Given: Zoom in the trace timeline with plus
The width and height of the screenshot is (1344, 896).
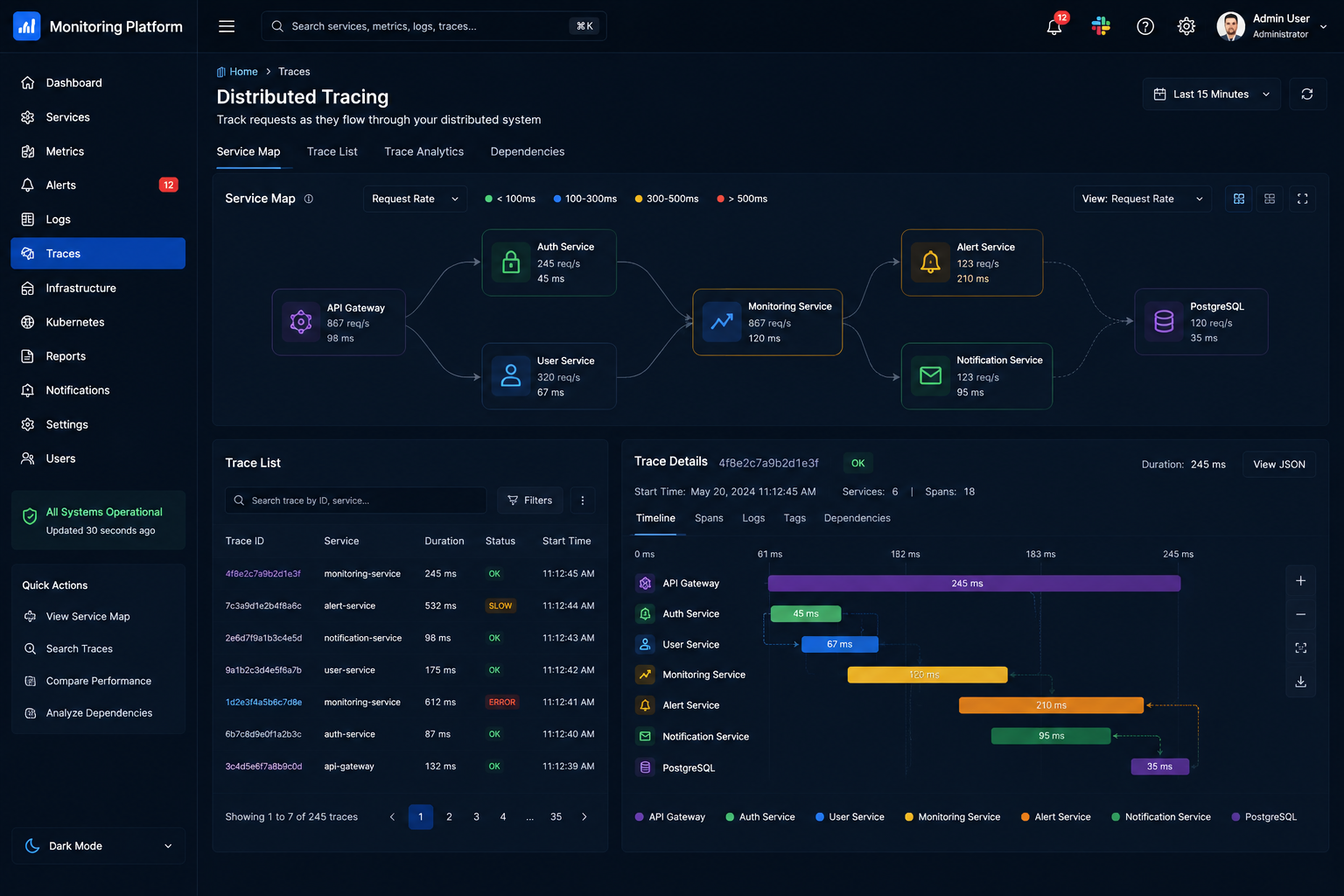Looking at the screenshot, I should coord(1300,581).
